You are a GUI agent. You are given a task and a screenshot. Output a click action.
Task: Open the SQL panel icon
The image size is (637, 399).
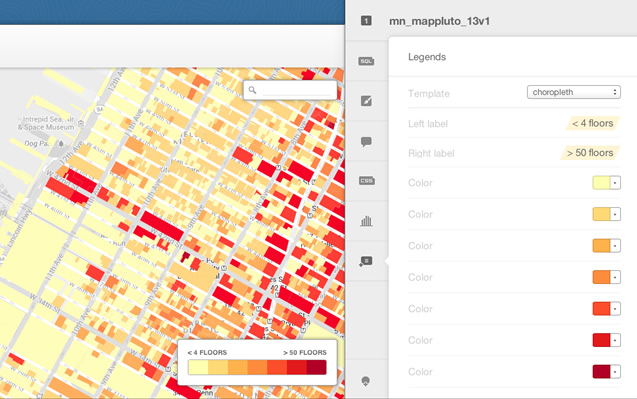point(366,61)
